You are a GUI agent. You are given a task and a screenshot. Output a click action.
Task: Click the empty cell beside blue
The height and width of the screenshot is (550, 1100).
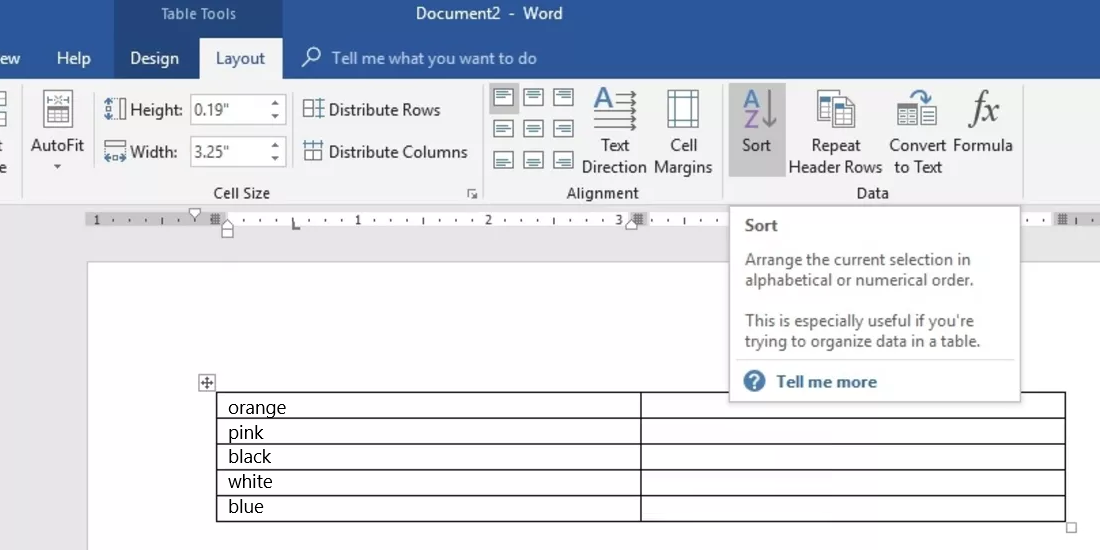(853, 508)
